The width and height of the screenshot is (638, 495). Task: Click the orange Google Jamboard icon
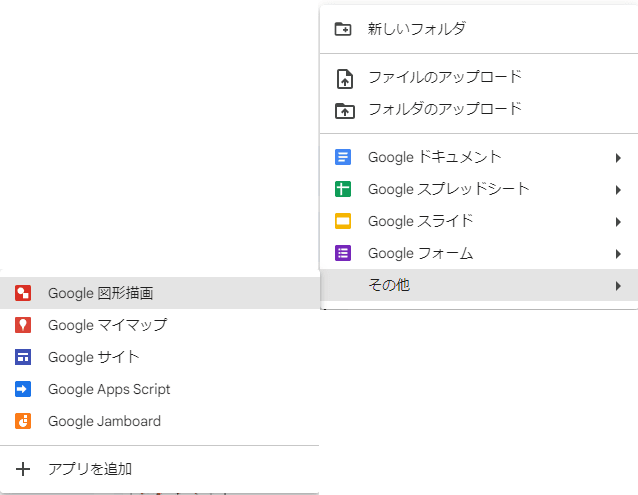click(x=23, y=421)
